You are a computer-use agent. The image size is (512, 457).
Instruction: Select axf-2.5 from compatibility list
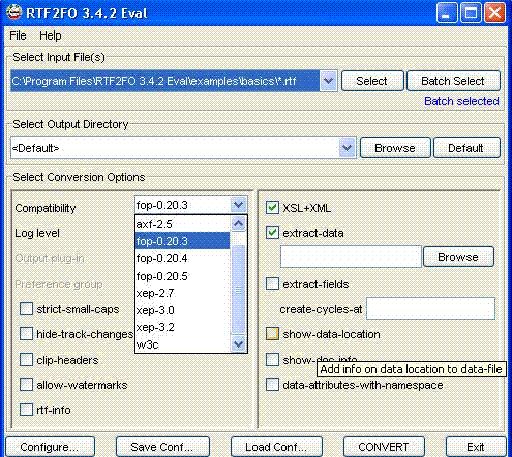[183, 224]
